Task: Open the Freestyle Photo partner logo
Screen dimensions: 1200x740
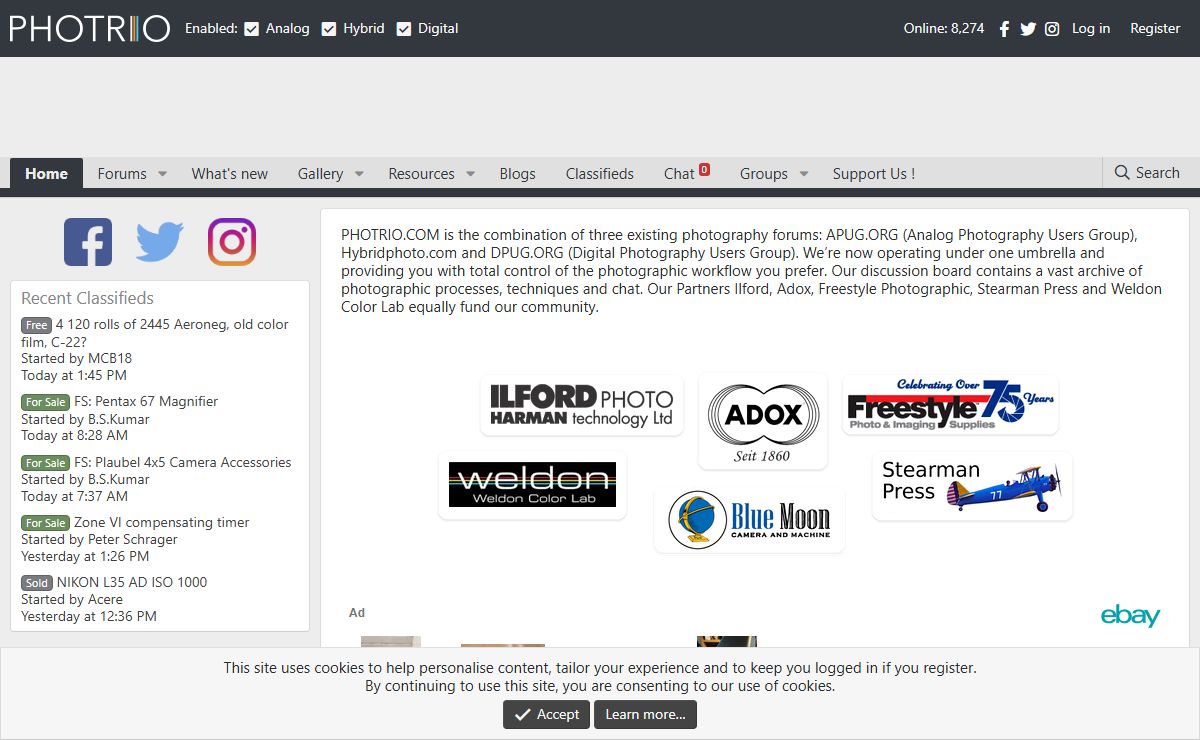Action: point(950,405)
